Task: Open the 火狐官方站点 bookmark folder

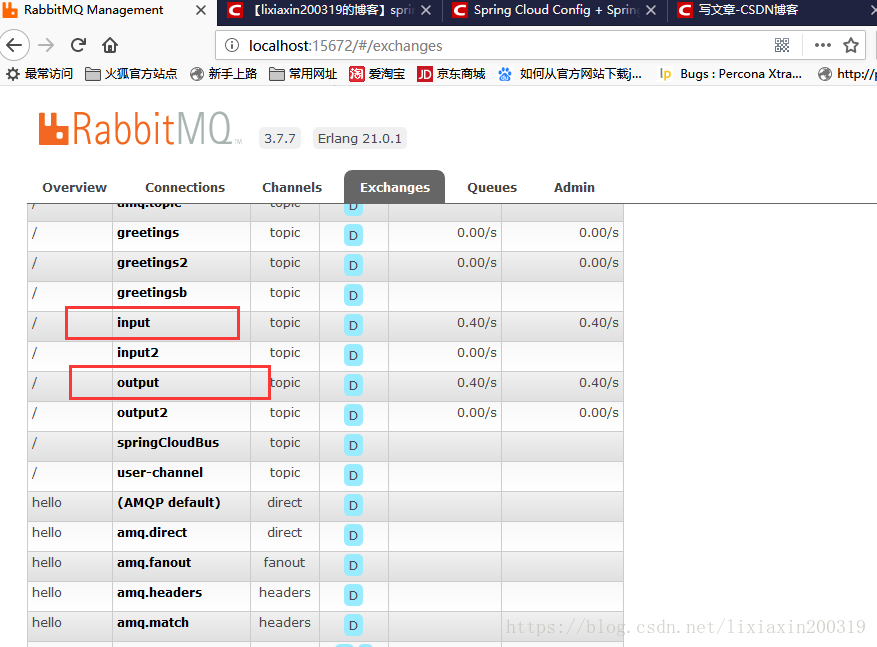Action: point(131,74)
